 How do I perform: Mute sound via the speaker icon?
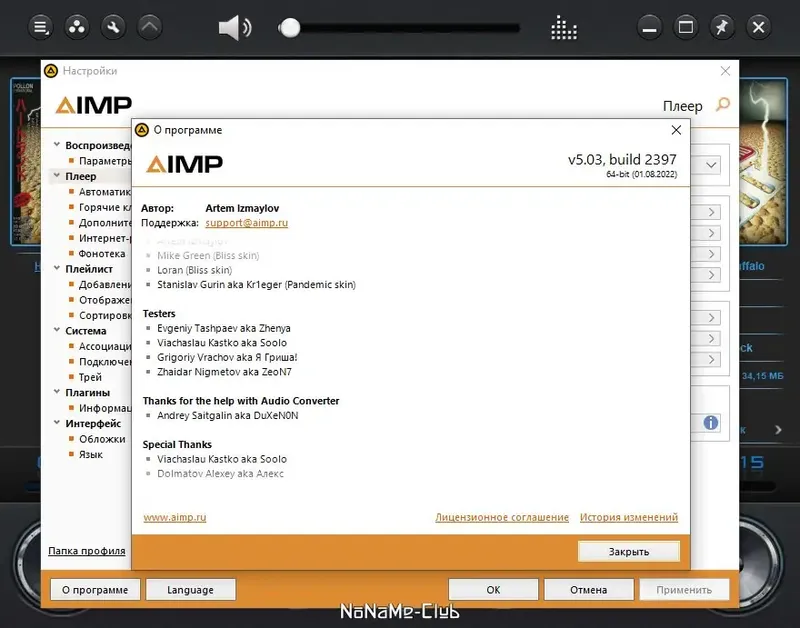point(233,27)
